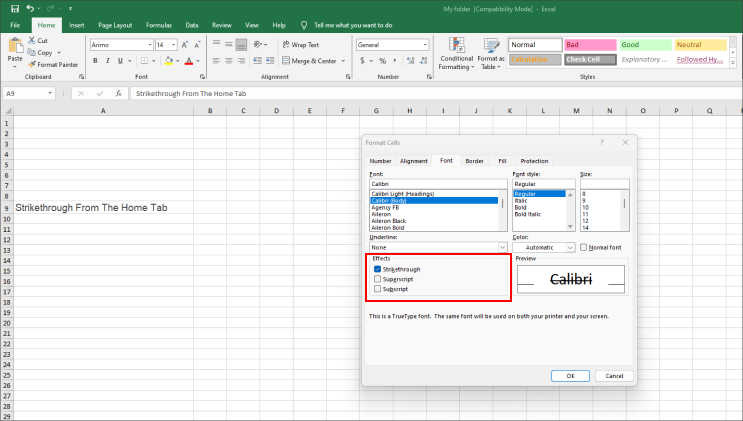Image resolution: width=743 pixels, height=421 pixels.
Task: Click Cancel in the Format Cells dialog
Action: pos(614,375)
